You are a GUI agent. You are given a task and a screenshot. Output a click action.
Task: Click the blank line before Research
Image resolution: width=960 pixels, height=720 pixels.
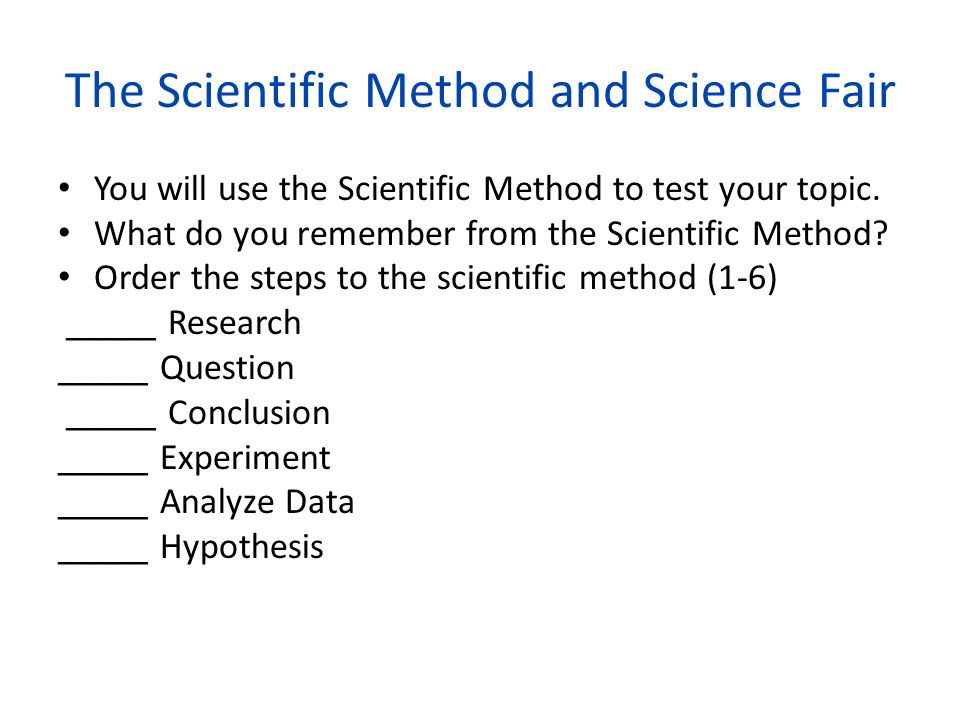pyautogui.click(x=111, y=337)
